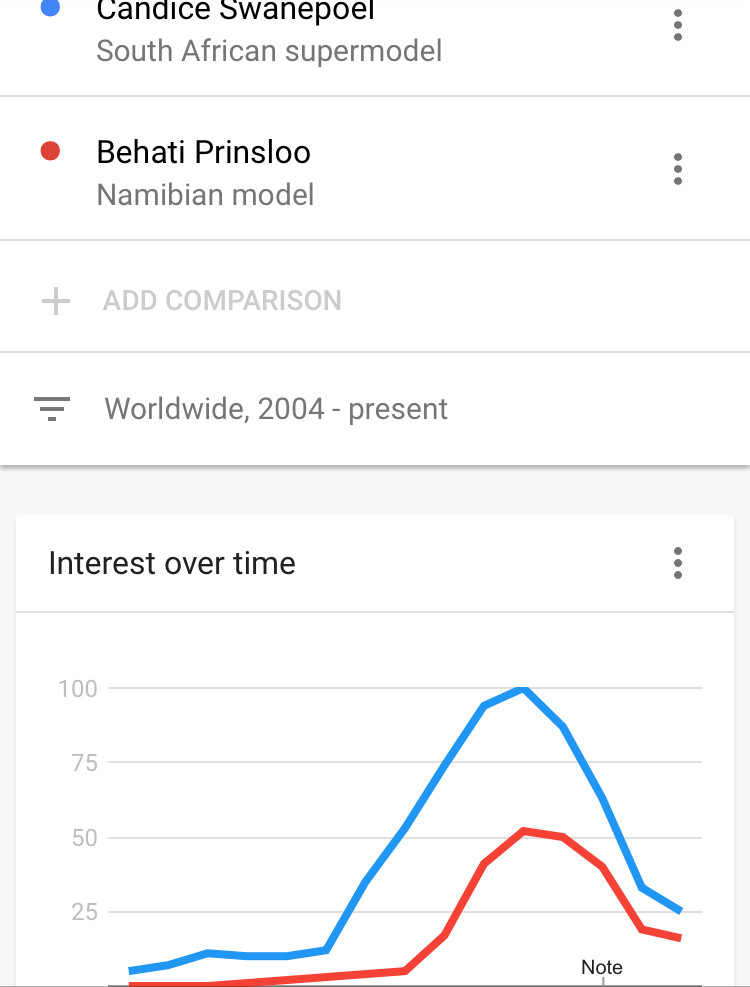Click the 50 axis gridline label

pos(84,838)
